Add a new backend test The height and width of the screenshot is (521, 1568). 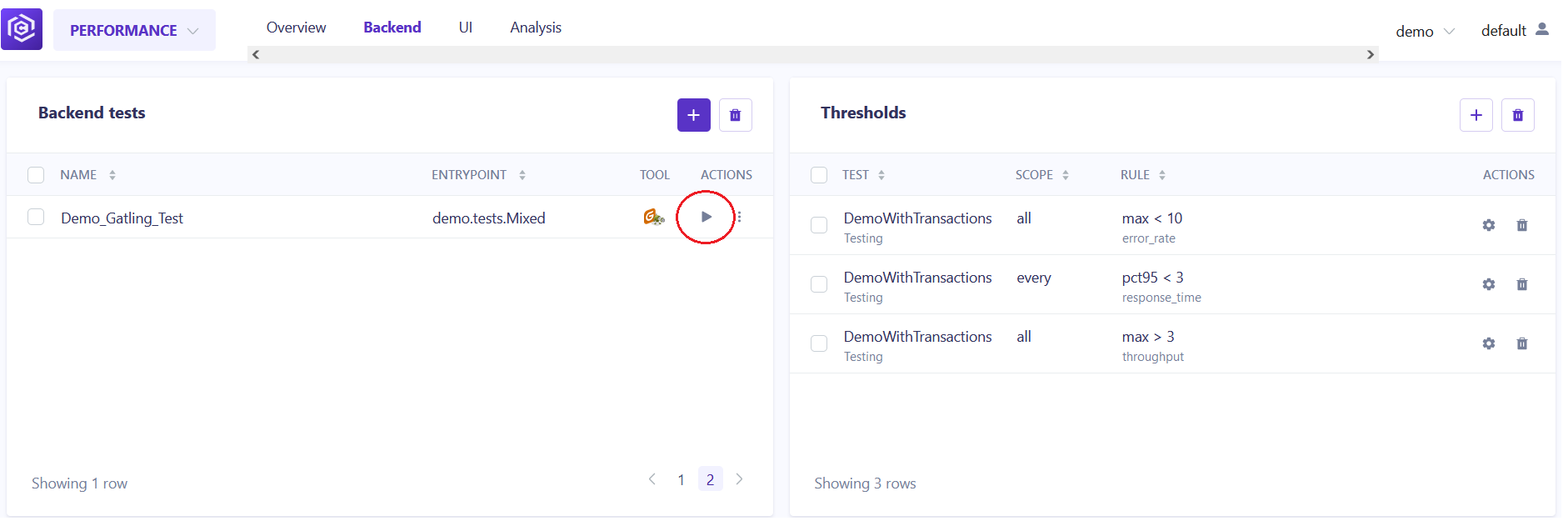point(693,115)
